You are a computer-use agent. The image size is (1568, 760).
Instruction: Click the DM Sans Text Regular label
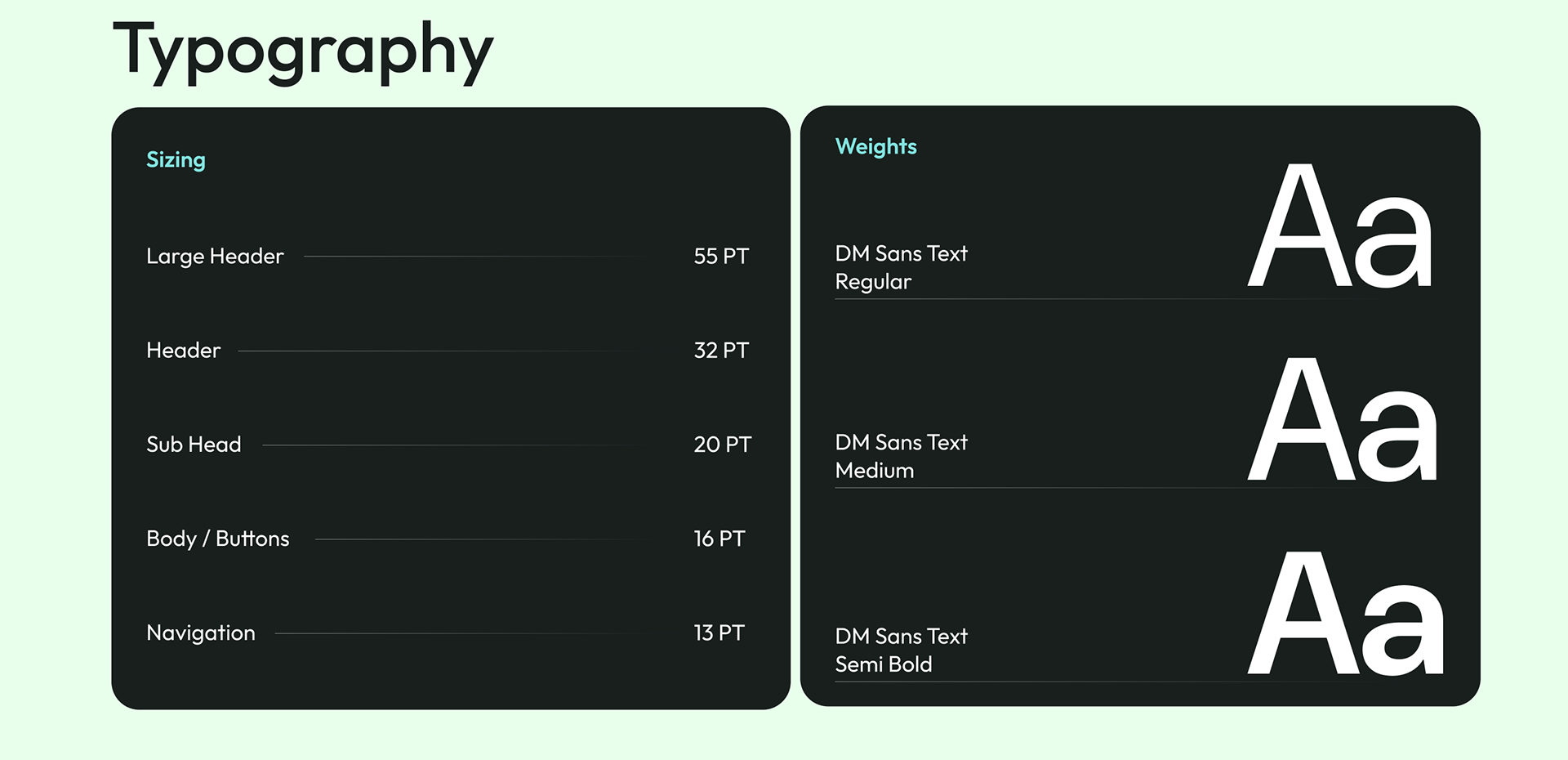pos(901,268)
